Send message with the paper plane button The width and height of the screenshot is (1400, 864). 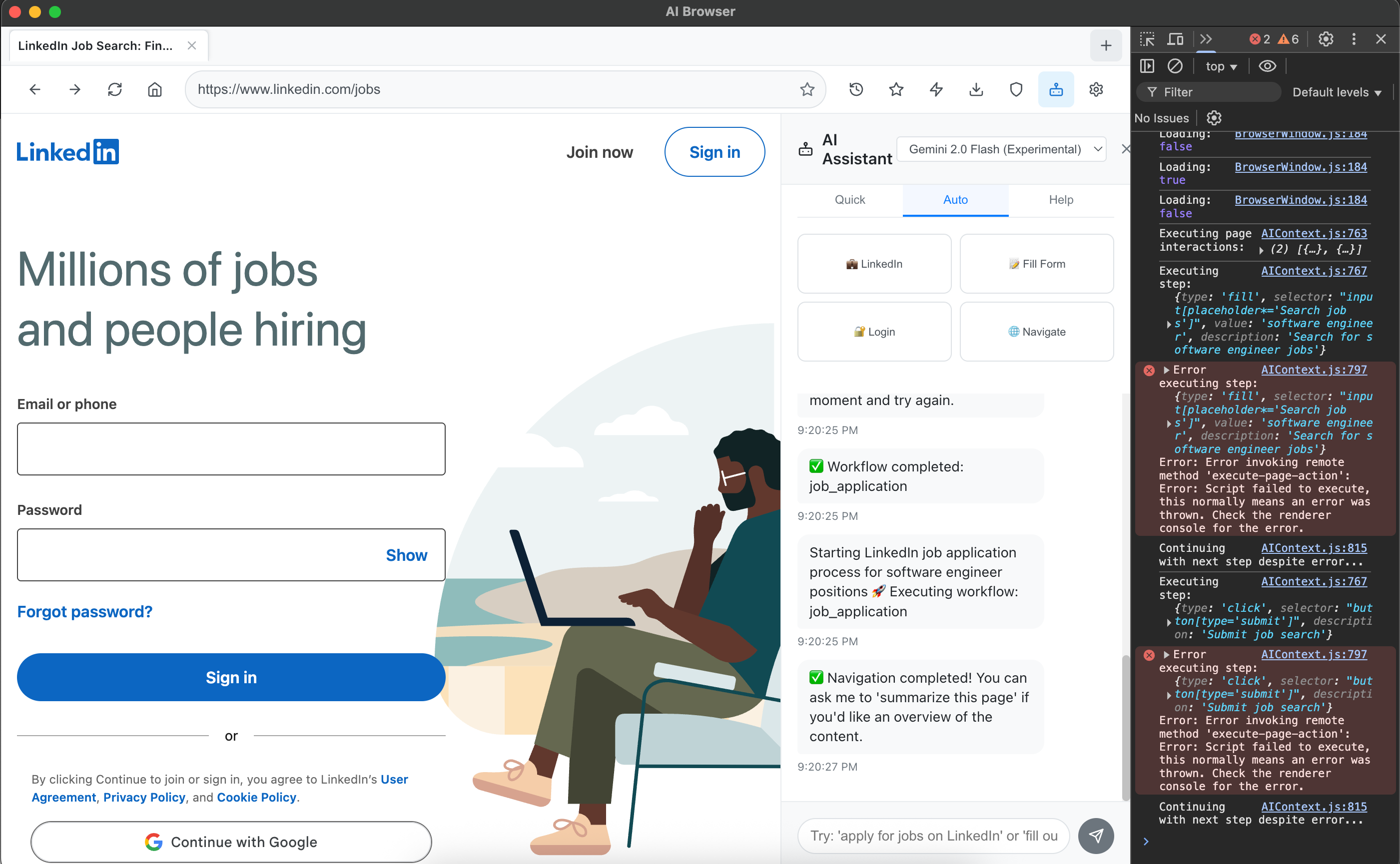click(x=1095, y=836)
